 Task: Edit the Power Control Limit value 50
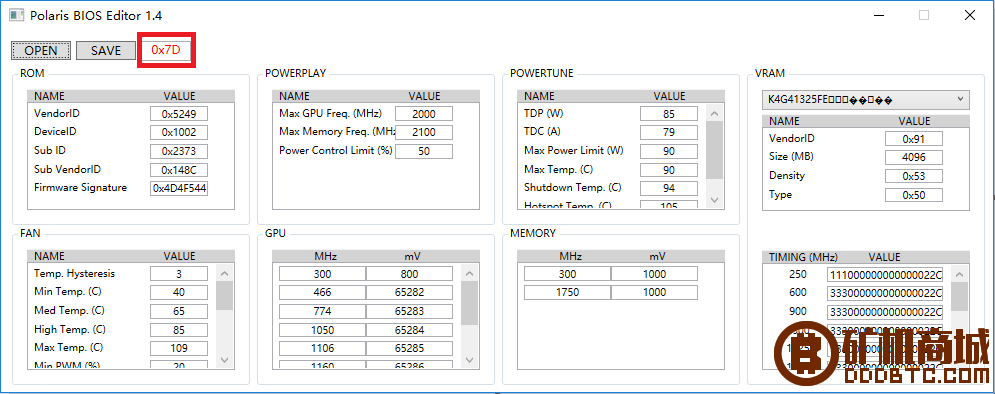(424, 151)
